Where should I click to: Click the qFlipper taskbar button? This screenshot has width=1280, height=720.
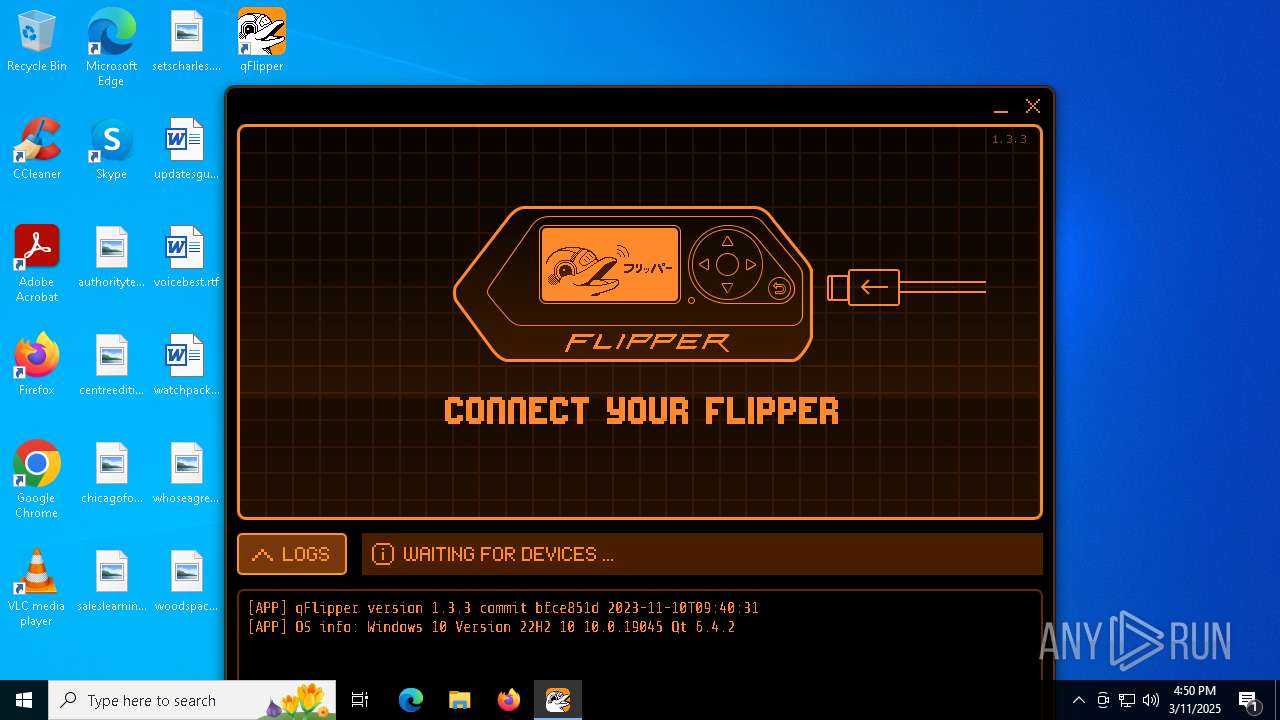(557, 700)
